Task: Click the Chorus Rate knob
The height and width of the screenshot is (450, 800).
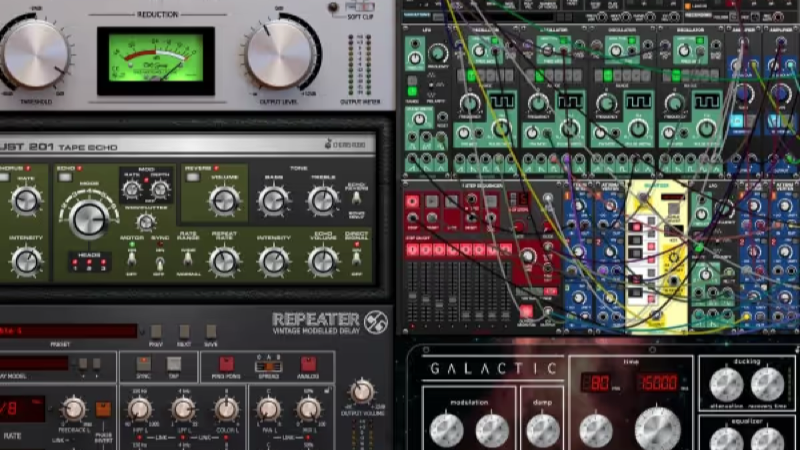Action: click(26, 202)
